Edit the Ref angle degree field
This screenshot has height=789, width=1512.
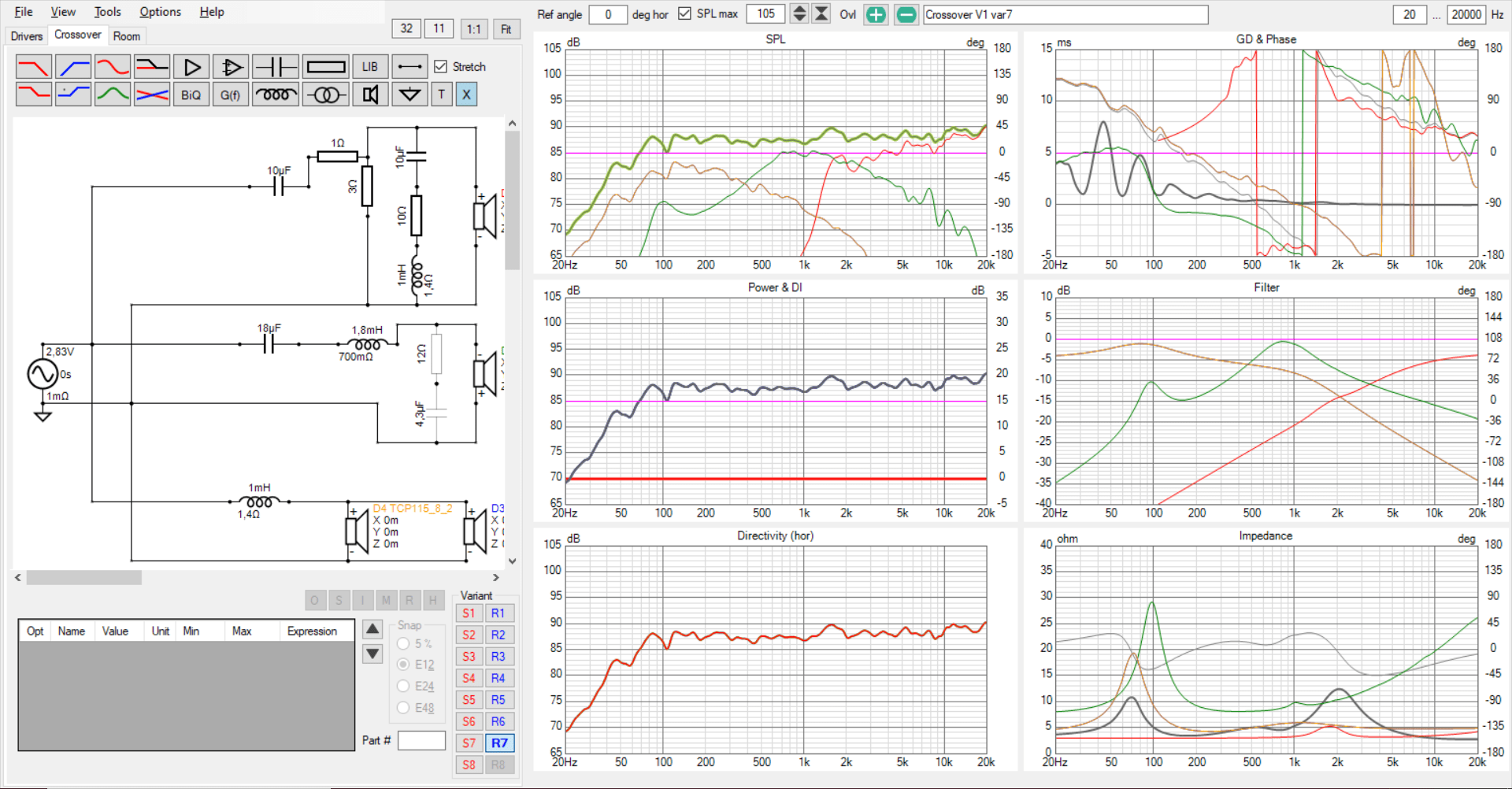click(608, 14)
